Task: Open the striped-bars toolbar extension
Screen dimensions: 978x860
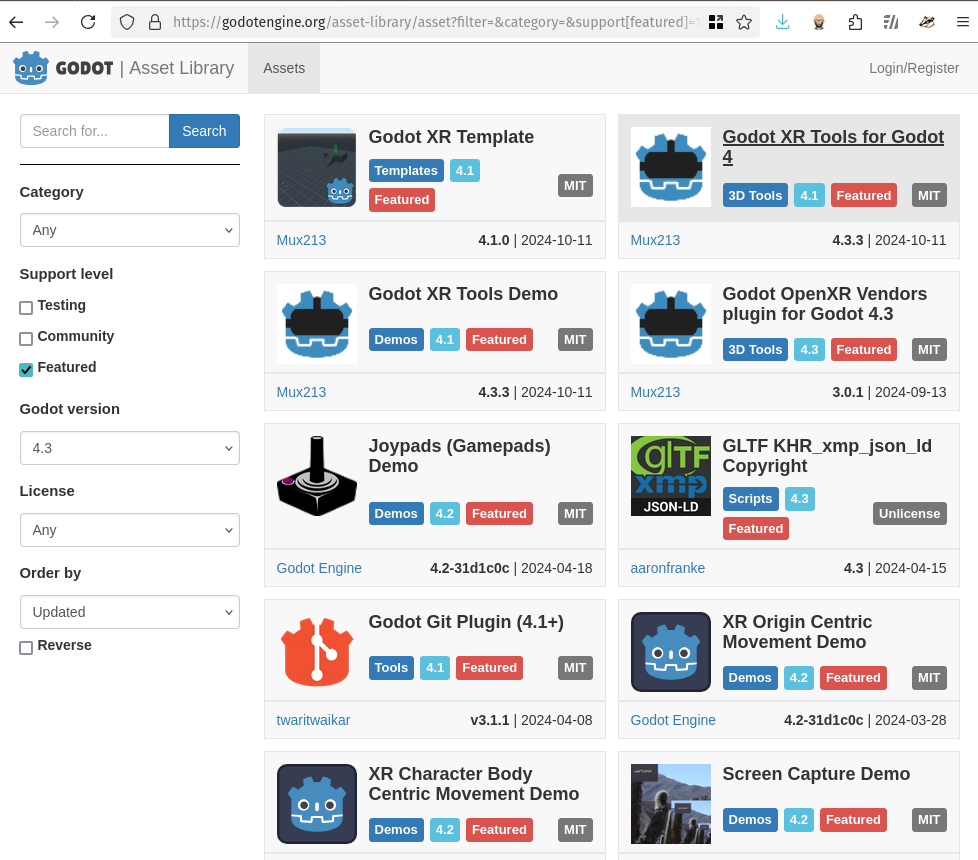Action: 891,22
